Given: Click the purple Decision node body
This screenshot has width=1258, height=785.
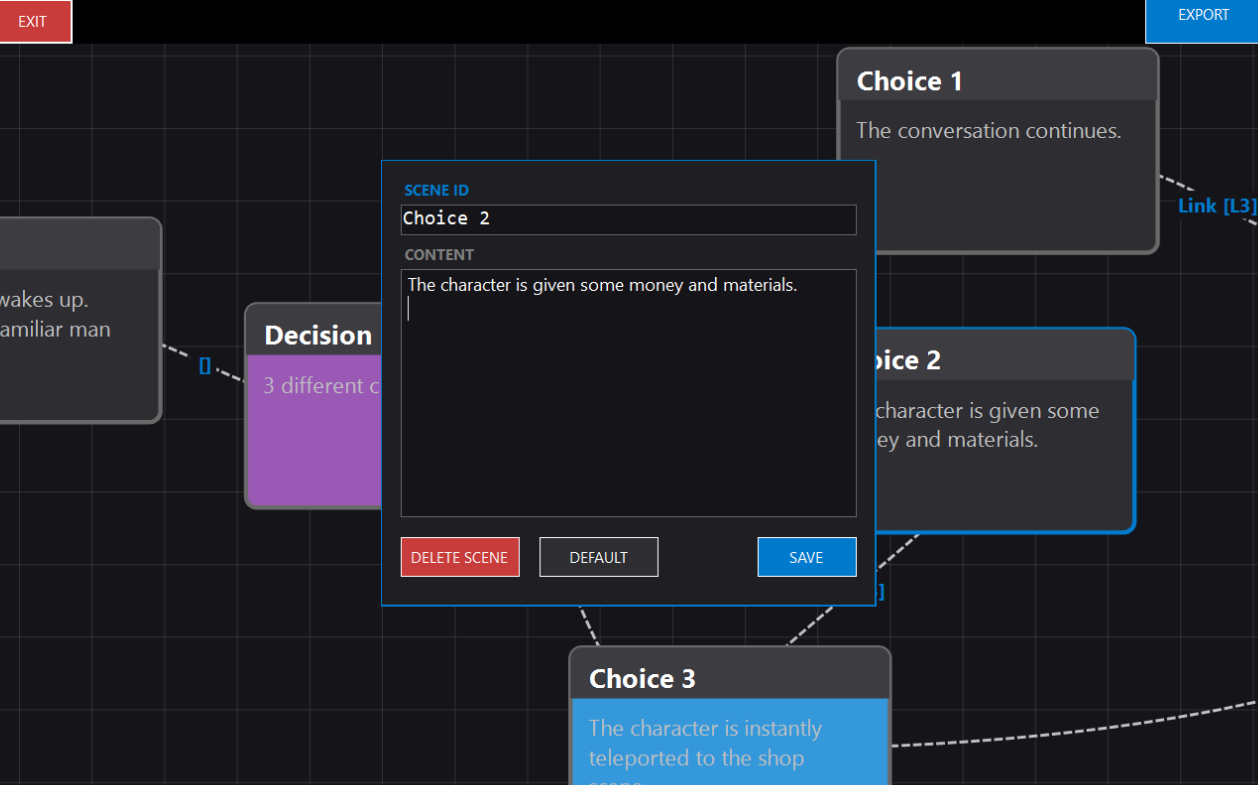Looking at the screenshot, I should (x=312, y=450).
